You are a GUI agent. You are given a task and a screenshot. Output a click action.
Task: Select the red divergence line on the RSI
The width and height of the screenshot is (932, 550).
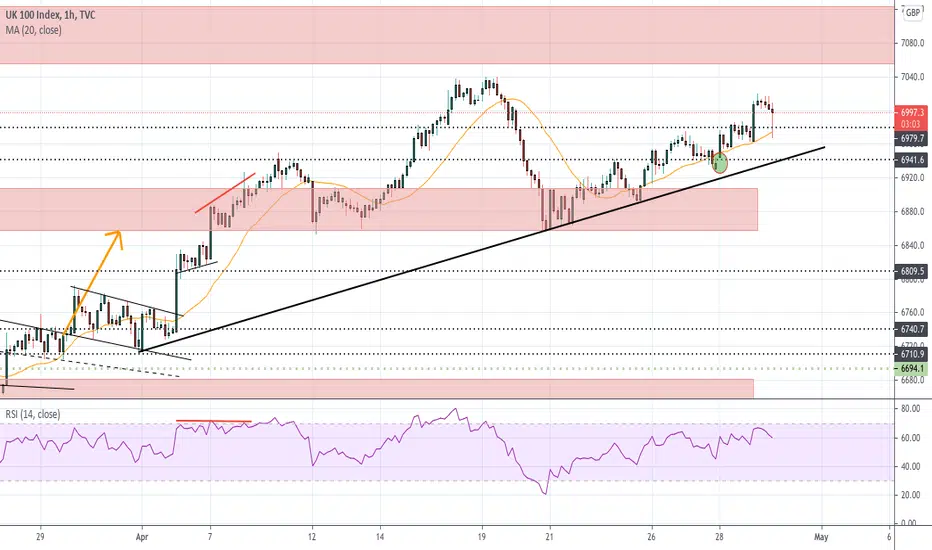214,421
